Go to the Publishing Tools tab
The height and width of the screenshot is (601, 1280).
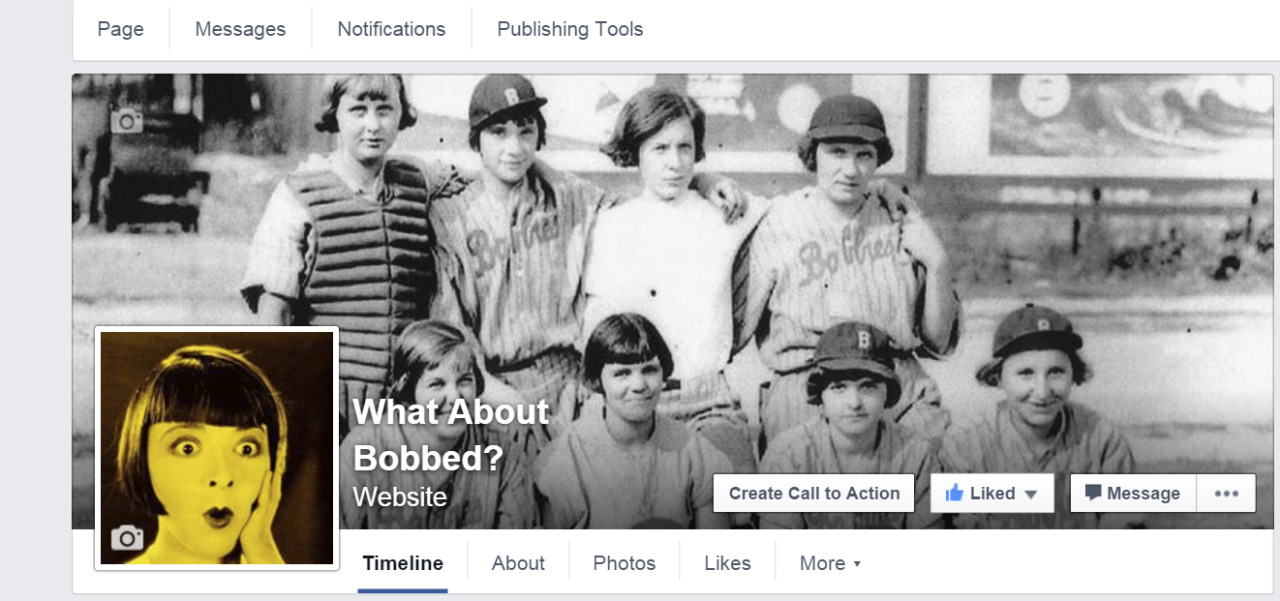coord(570,29)
